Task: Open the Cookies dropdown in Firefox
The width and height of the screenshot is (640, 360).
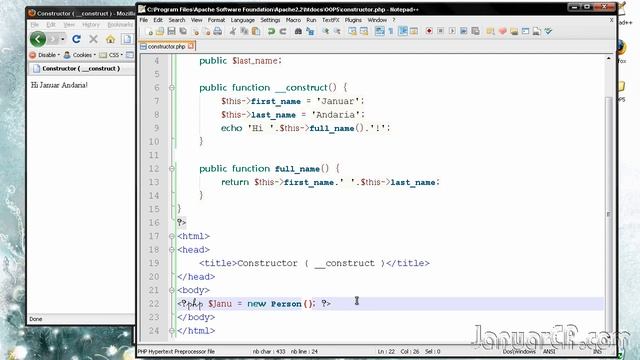Action: [80, 55]
